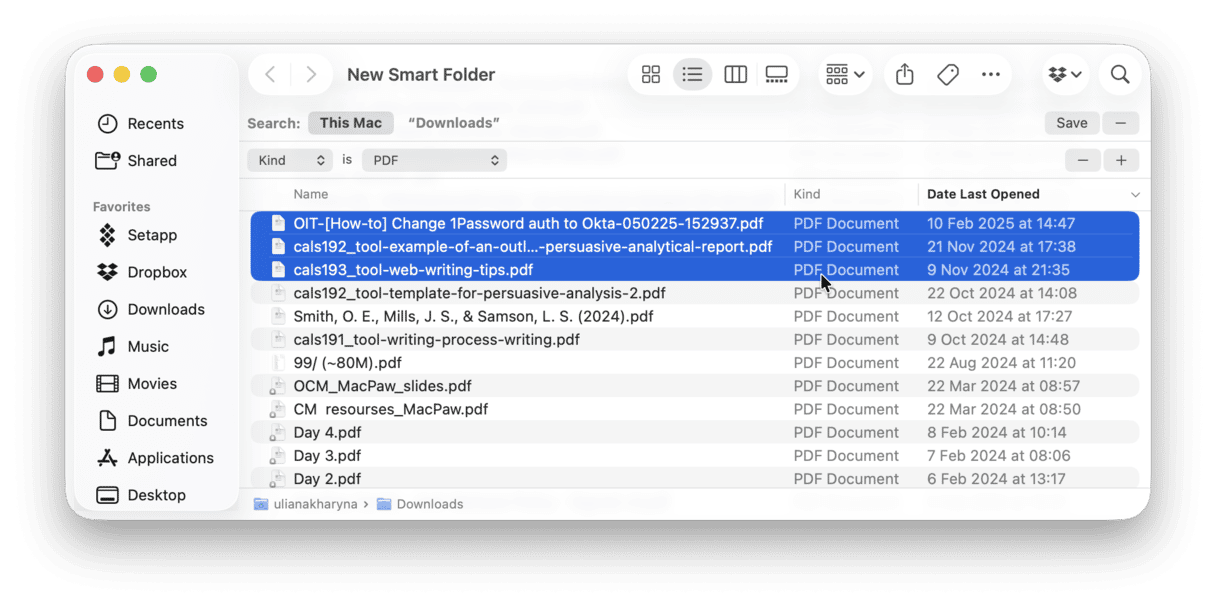Viewport: 1216px width, 606px height.
Task: Switch to column view
Action: click(x=735, y=74)
